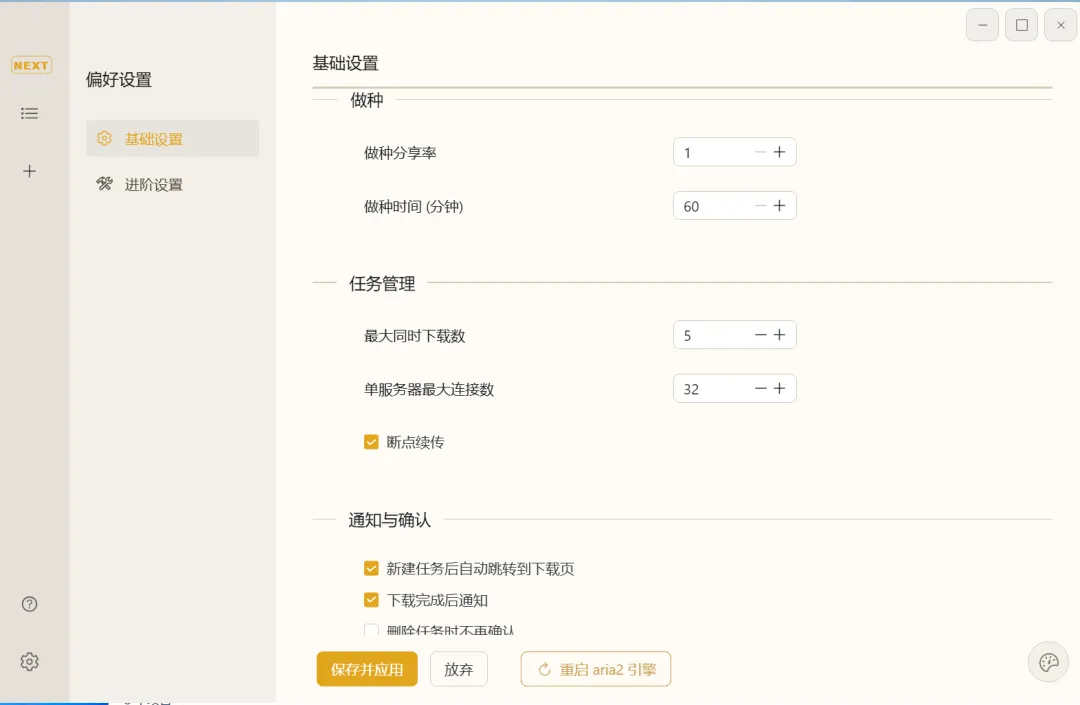Click the plus icon to add task

tap(30, 171)
